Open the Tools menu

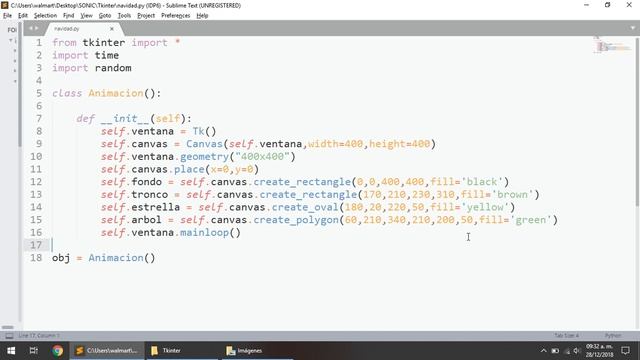tap(124, 16)
